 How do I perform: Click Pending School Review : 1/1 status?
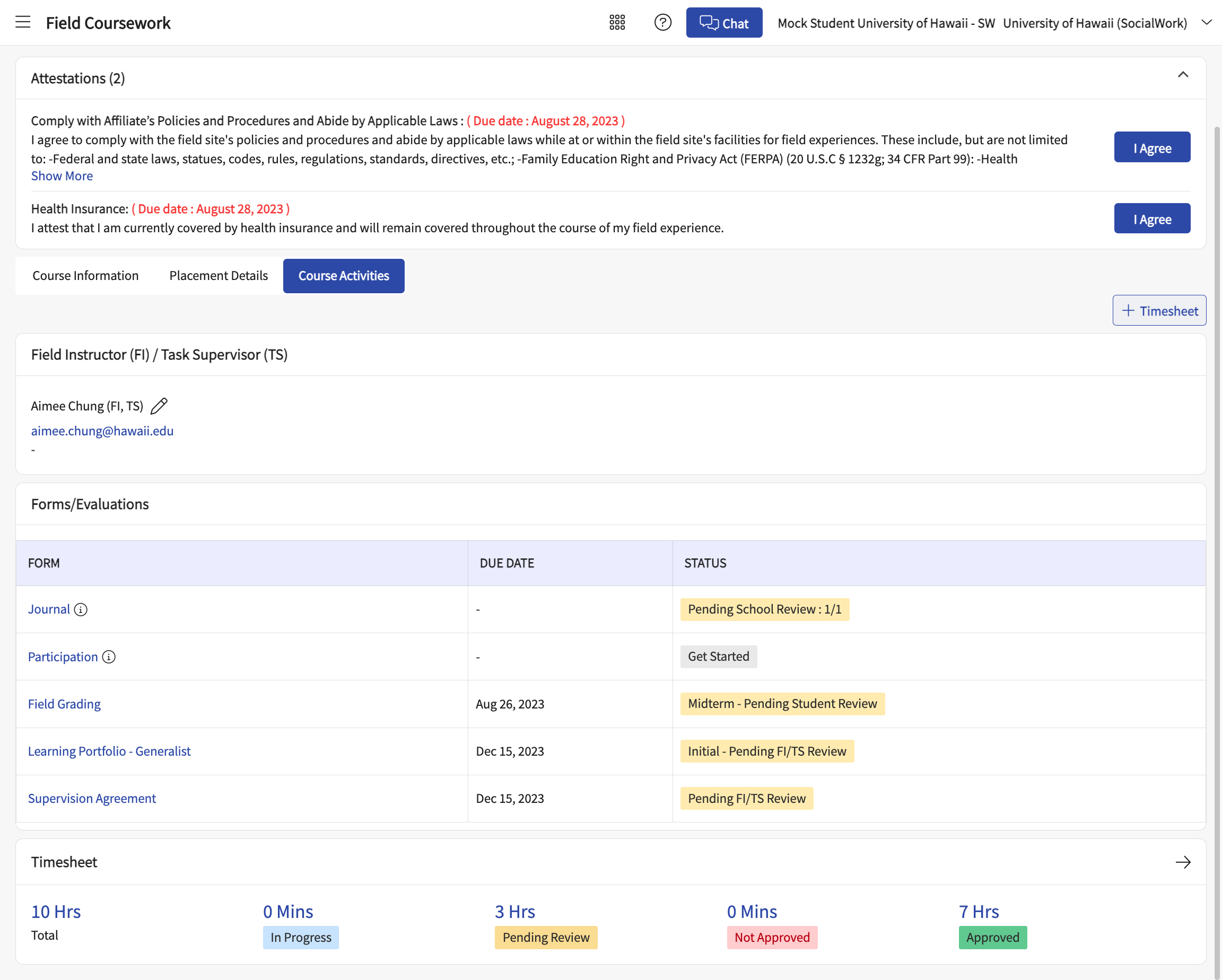point(765,609)
